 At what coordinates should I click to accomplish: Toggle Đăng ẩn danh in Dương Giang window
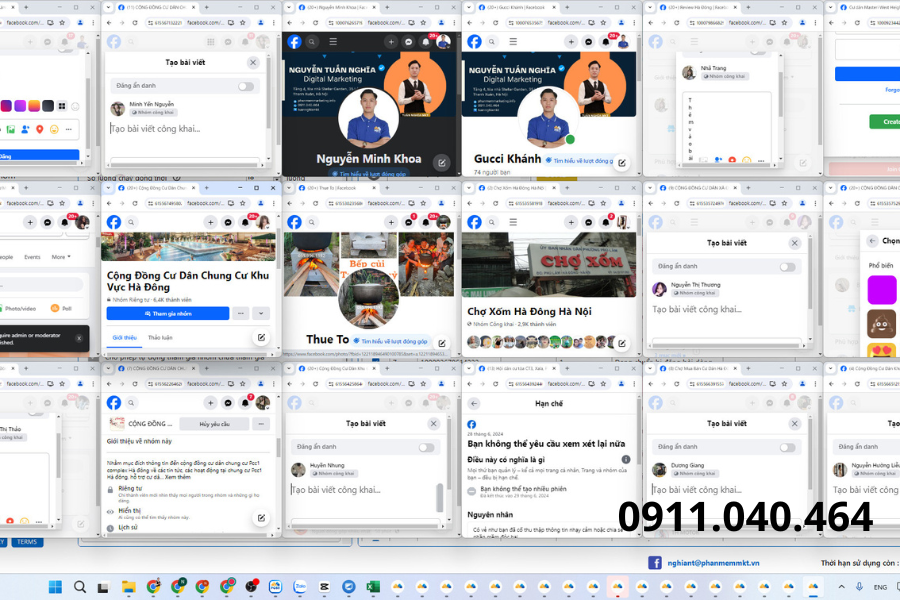[788, 447]
